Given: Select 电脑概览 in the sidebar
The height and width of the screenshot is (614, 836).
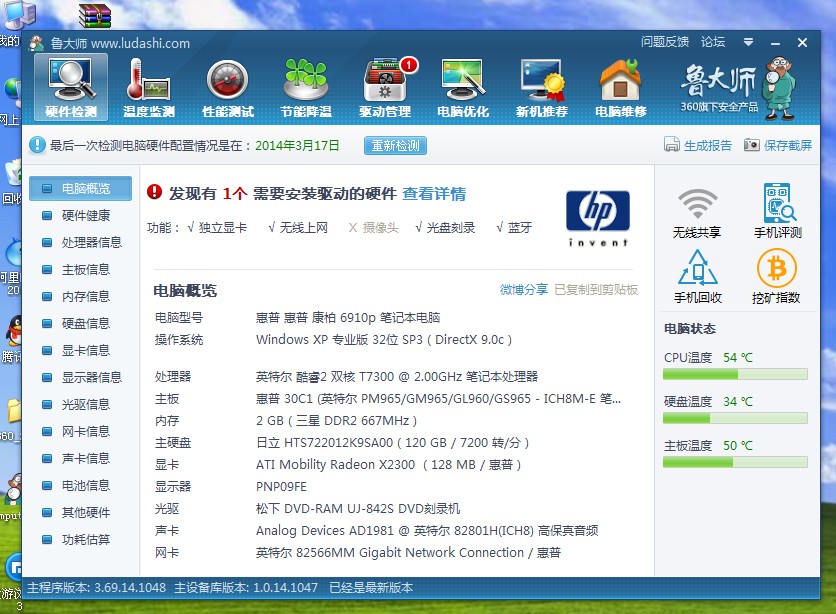Looking at the screenshot, I should coord(81,189).
